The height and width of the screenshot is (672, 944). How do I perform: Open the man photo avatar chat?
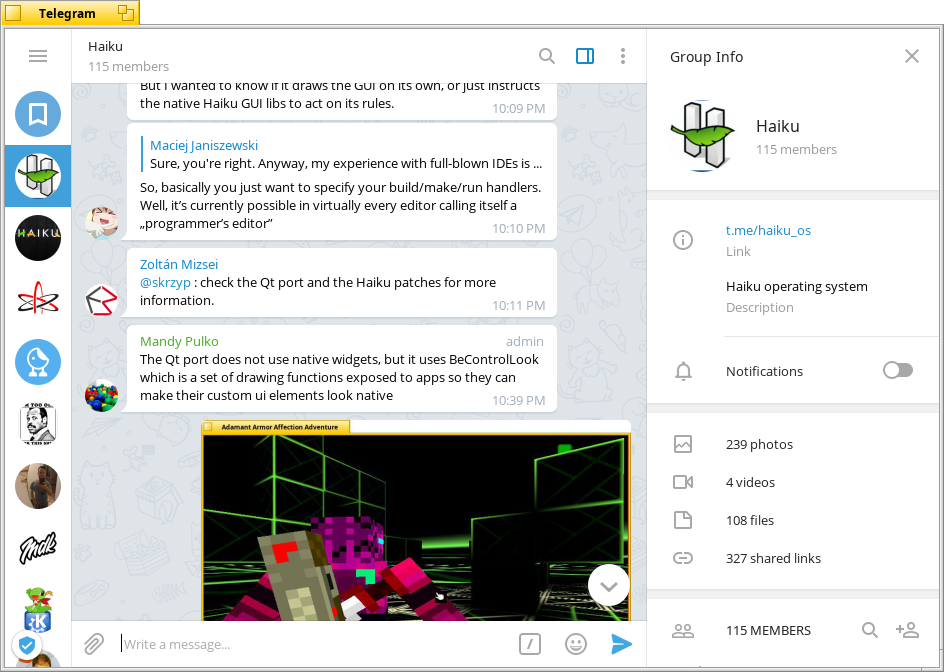(x=38, y=486)
